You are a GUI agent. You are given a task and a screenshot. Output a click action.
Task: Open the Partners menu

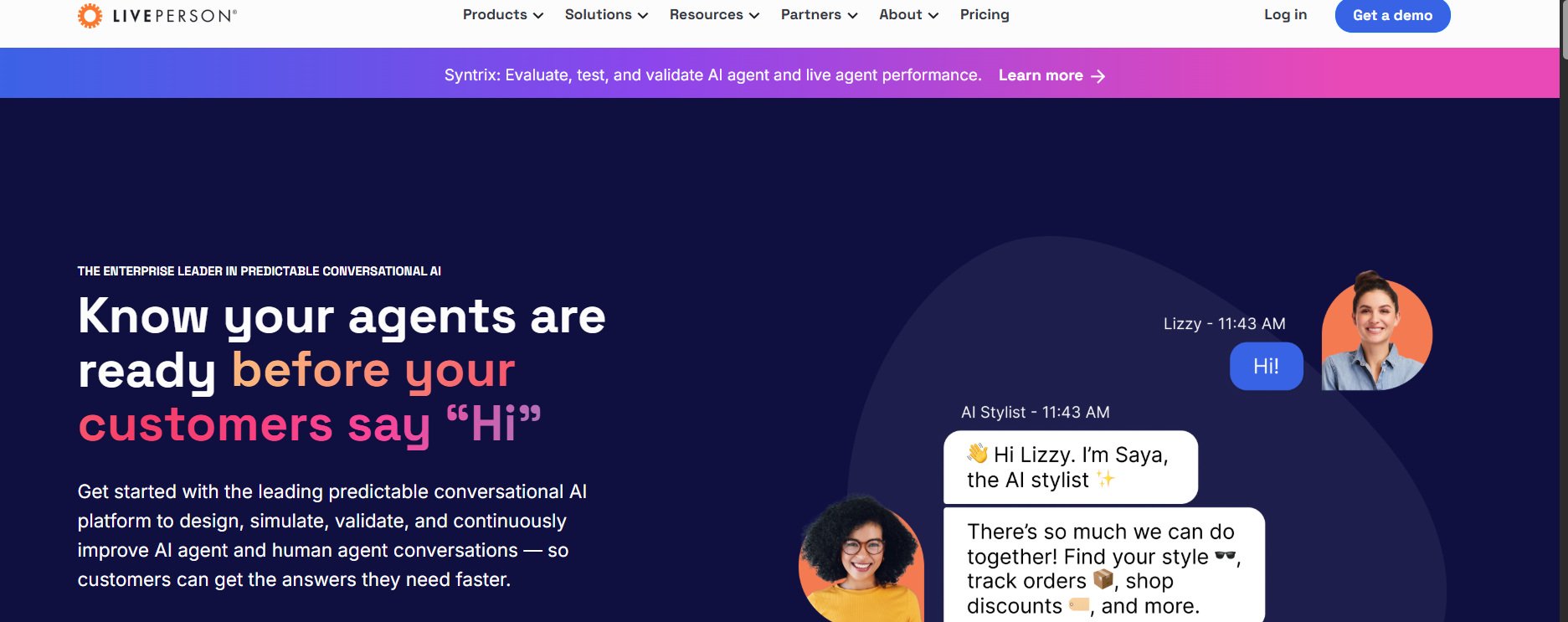point(819,15)
